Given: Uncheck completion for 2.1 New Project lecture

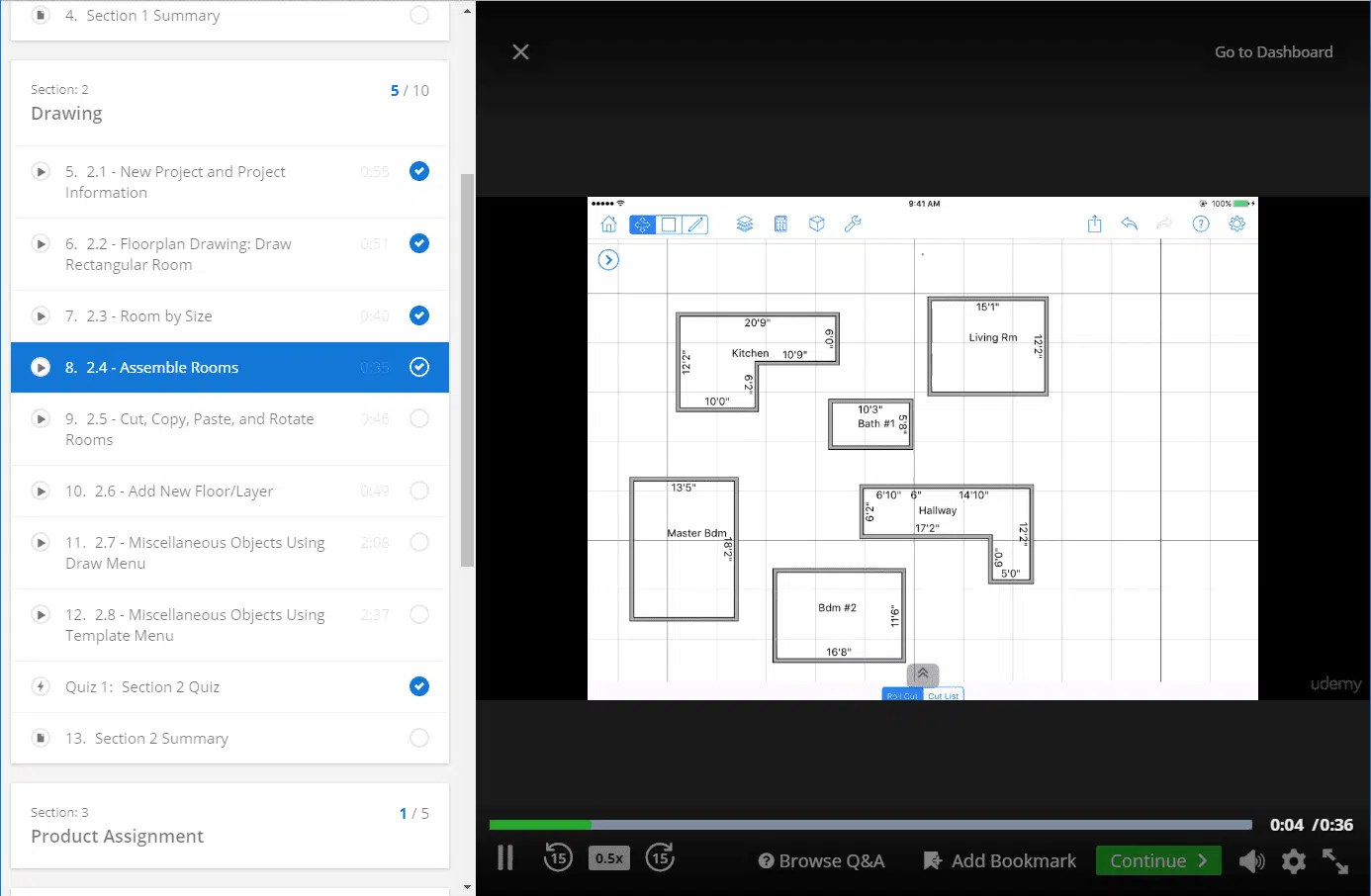Looking at the screenshot, I should [x=419, y=171].
